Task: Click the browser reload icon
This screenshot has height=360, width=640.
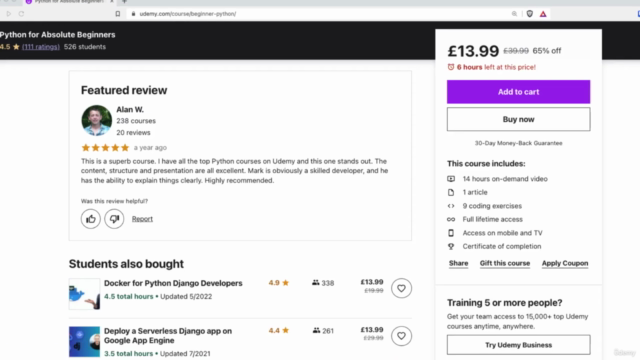Action: click(21, 14)
